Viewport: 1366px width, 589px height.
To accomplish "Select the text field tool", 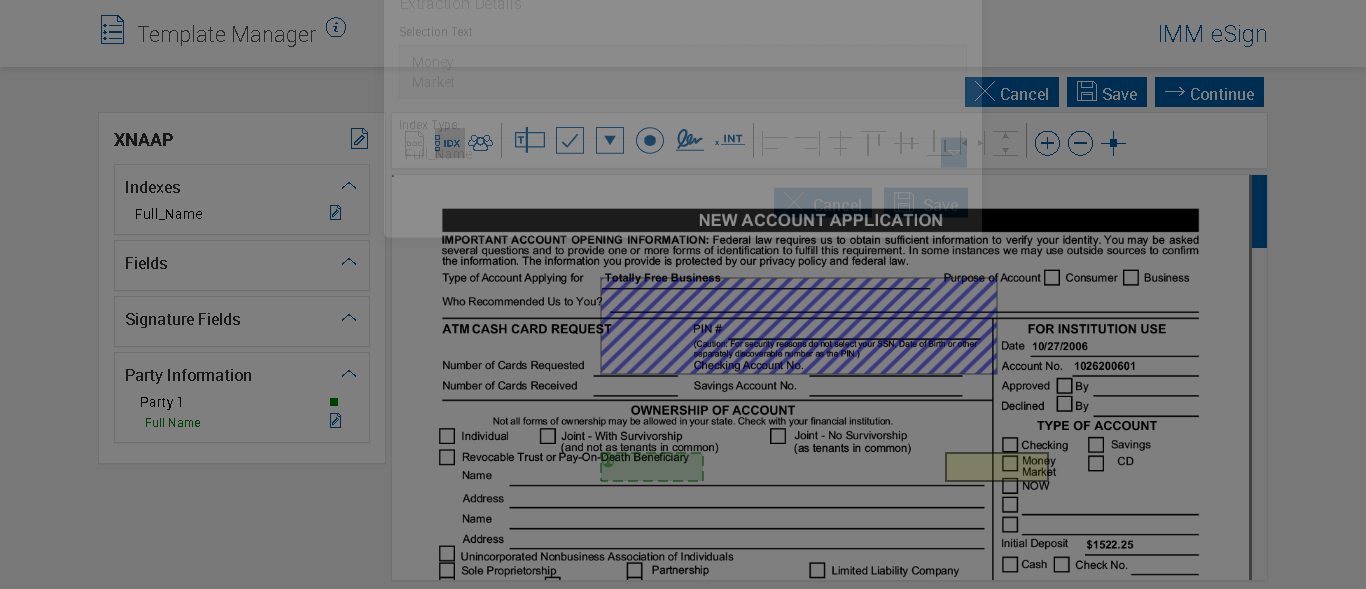I will tap(529, 141).
